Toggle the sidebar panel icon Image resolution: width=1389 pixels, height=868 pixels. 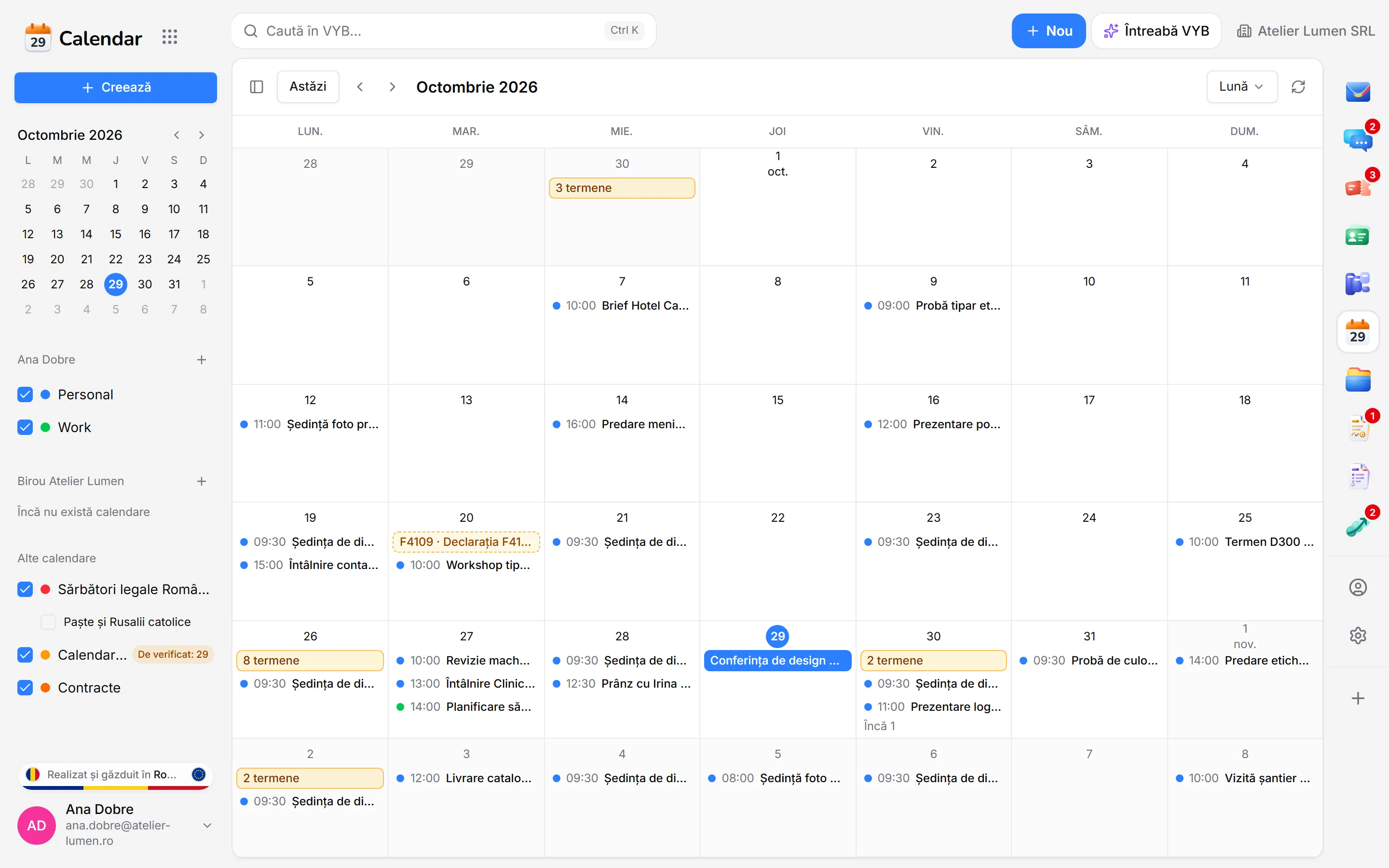point(257,87)
